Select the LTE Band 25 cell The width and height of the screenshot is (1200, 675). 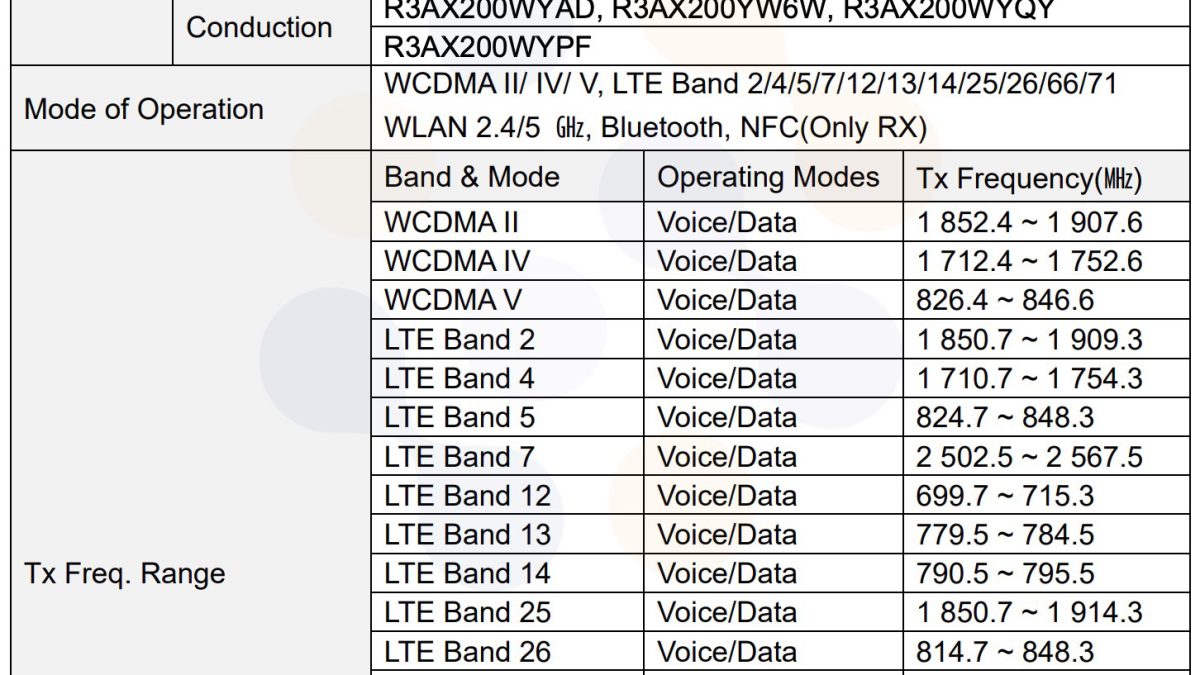pyautogui.click(x=467, y=612)
